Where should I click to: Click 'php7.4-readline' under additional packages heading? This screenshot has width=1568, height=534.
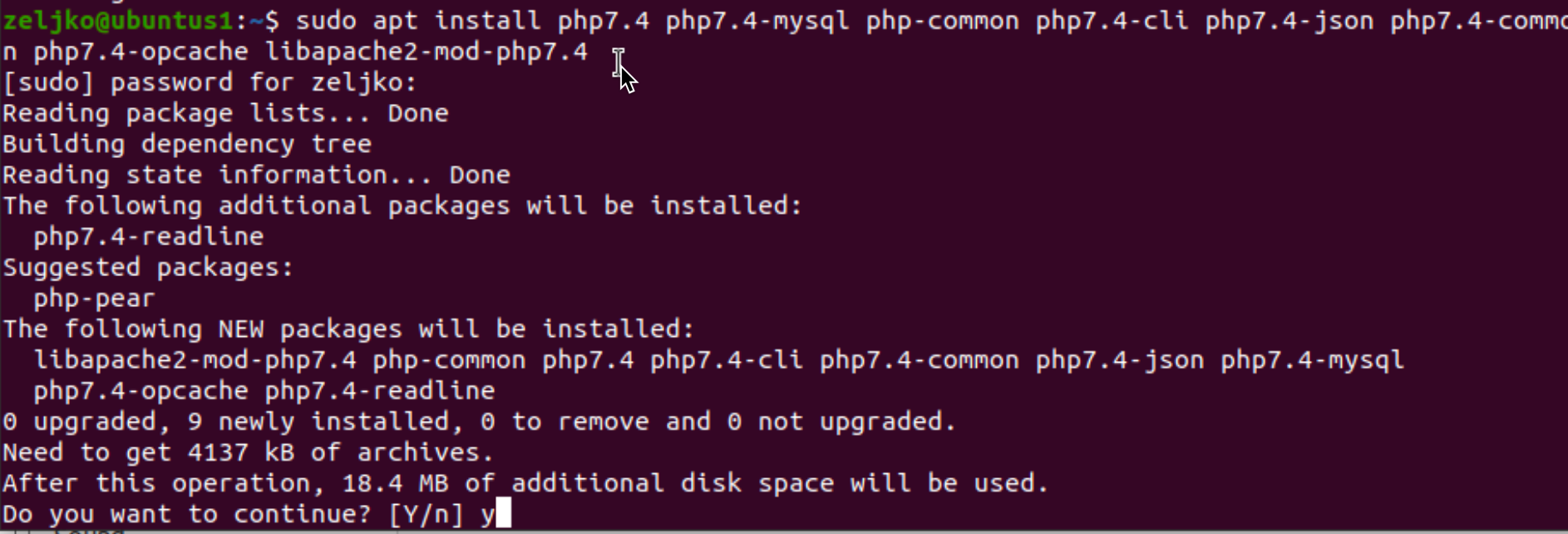[x=148, y=236]
